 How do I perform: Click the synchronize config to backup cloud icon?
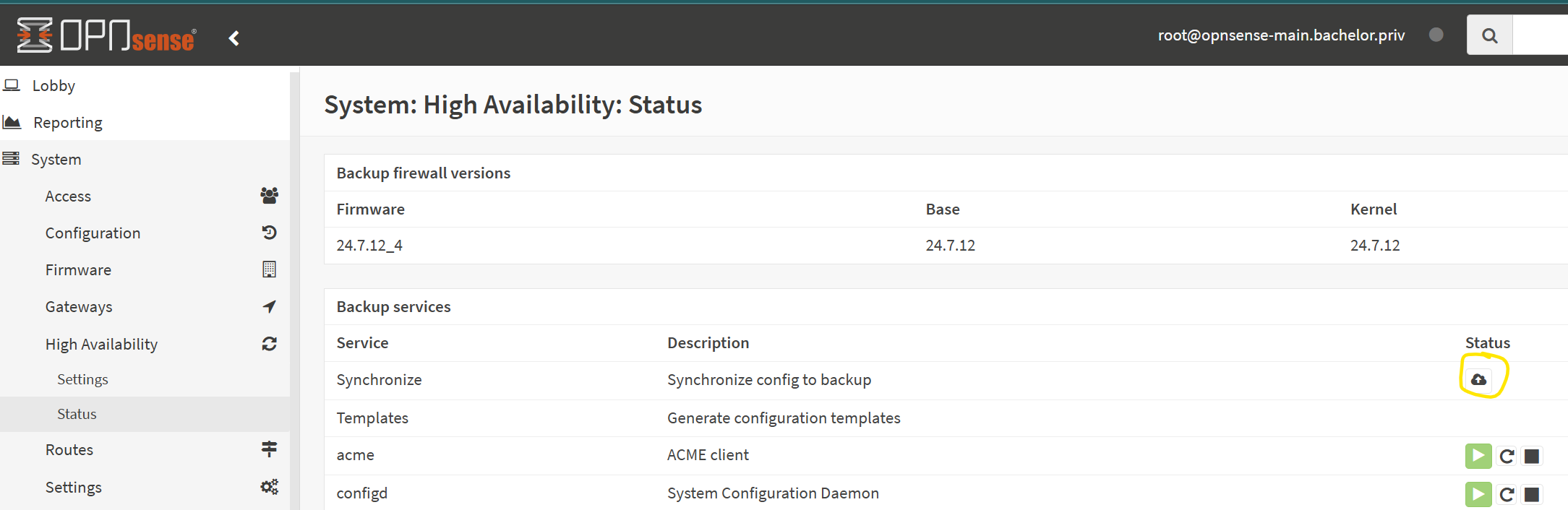(1478, 379)
